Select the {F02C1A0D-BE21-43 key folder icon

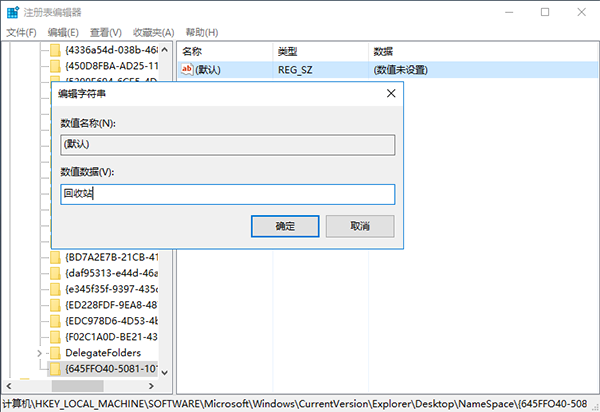[55, 337]
